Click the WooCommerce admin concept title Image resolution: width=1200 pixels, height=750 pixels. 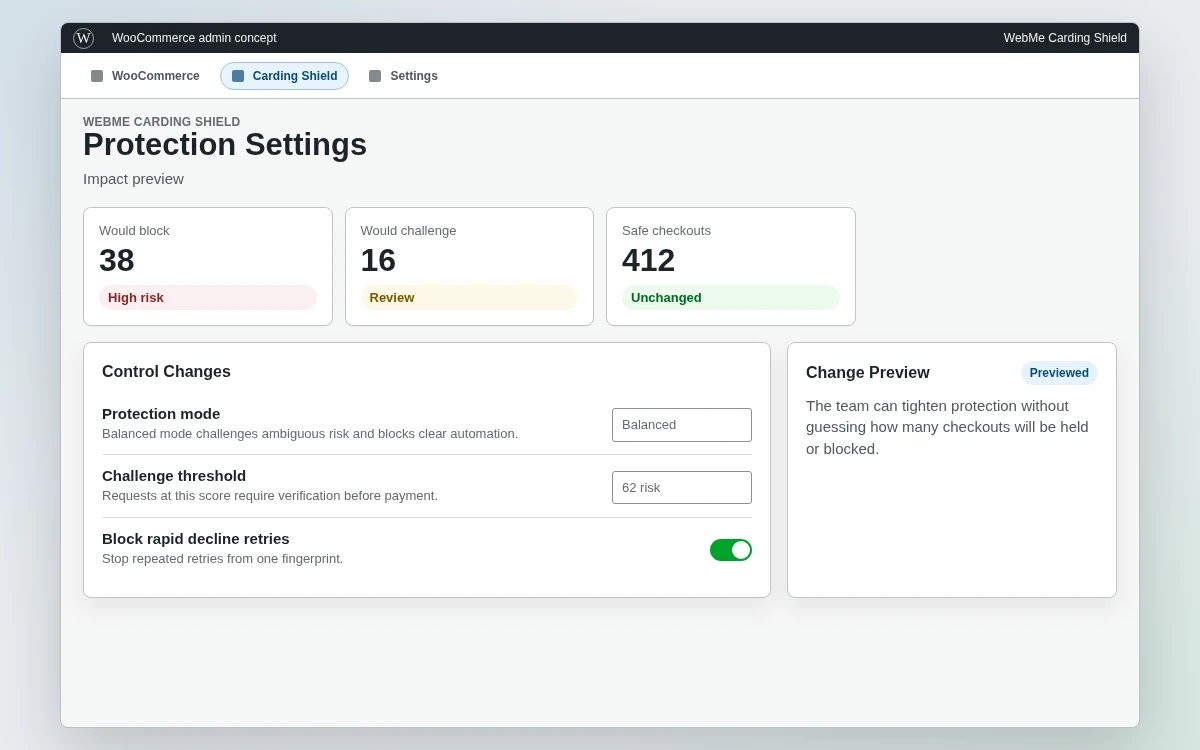(x=194, y=38)
